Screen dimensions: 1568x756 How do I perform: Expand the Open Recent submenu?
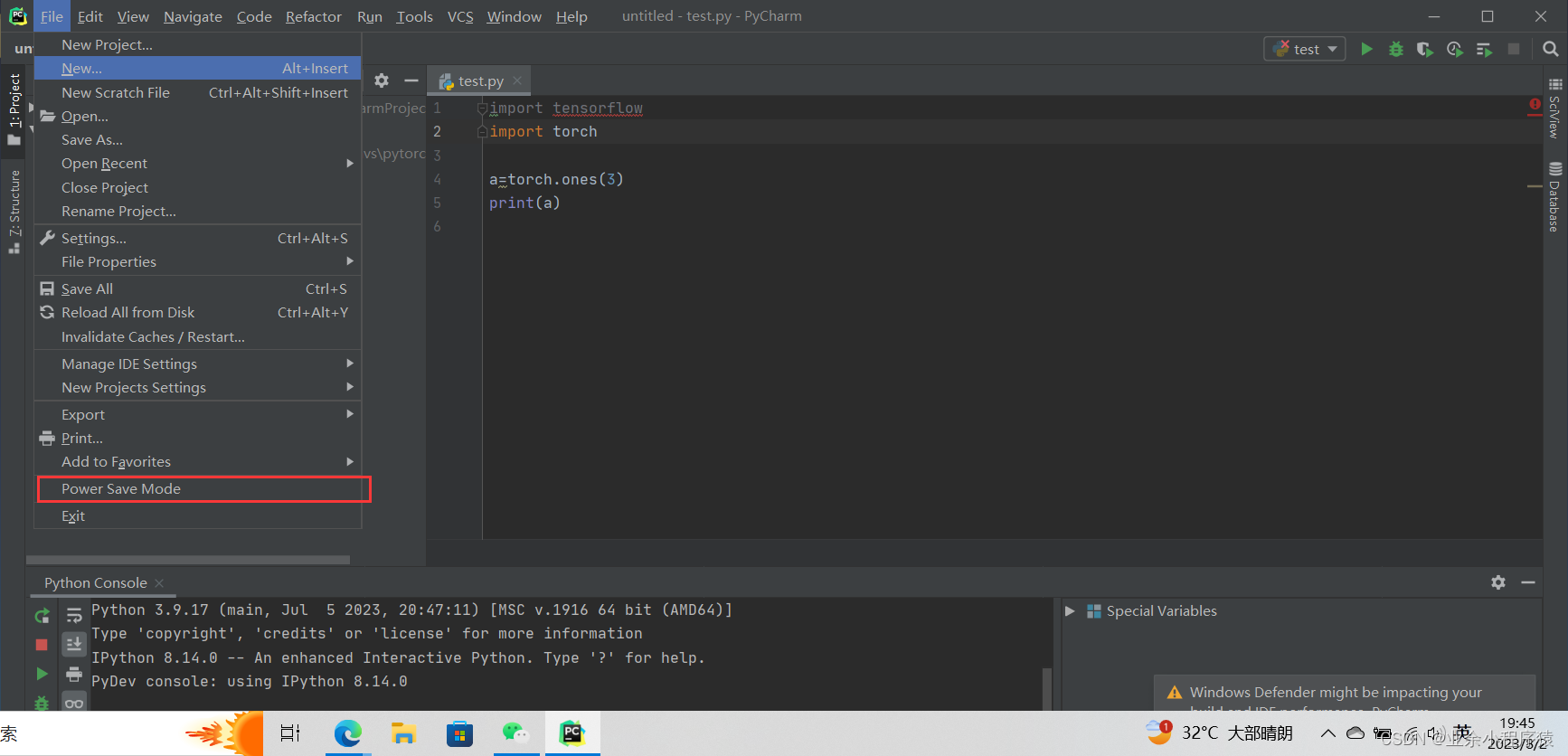coord(197,164)
